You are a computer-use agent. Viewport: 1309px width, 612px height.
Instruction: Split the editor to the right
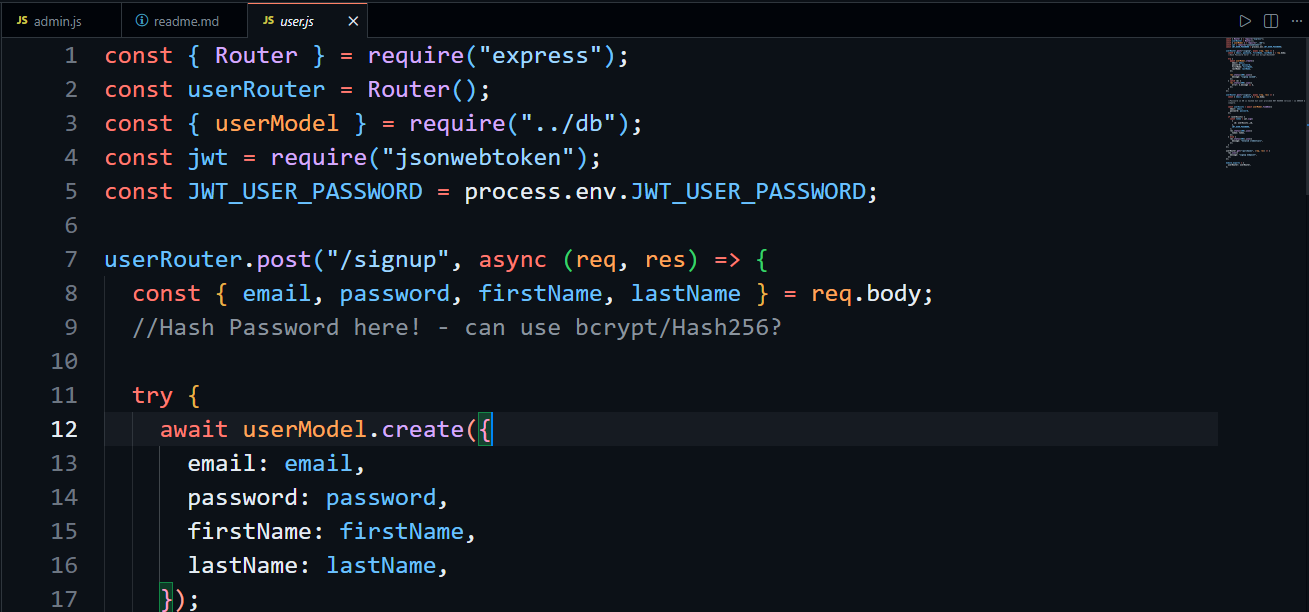[x=1271, y=21]
